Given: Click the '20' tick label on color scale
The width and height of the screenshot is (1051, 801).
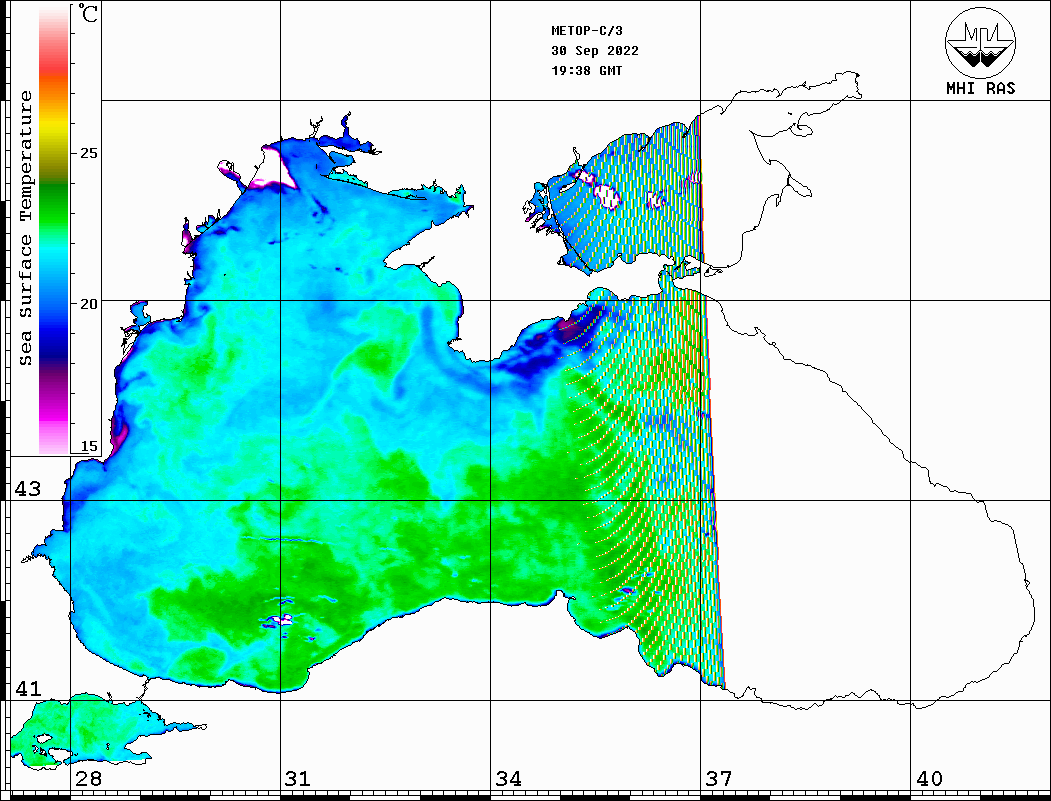Looking at the screenshot, I should click(88, 304).
